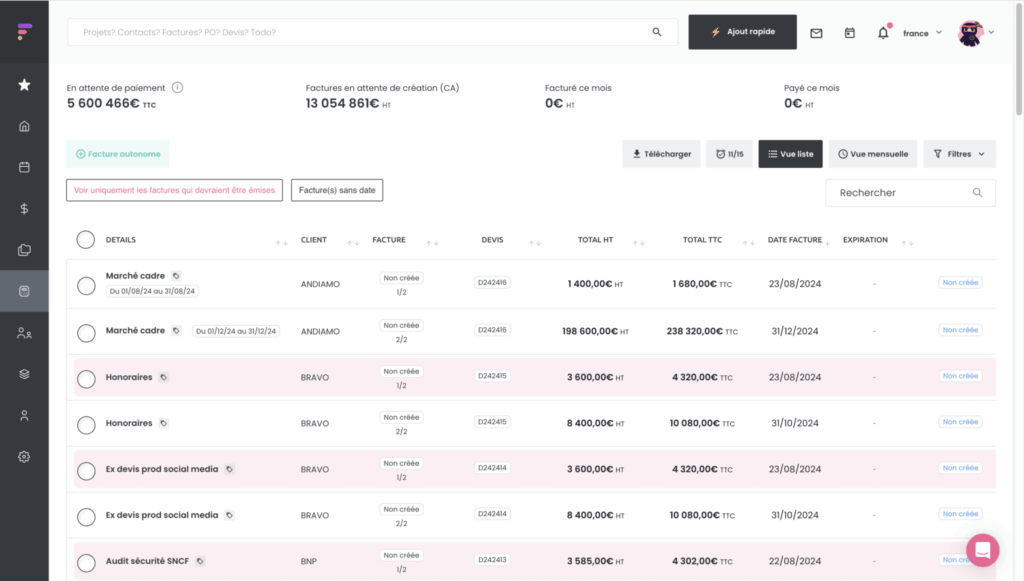Toggle the select-all circle in table header
Viewport: 1024px width, 581px height.
click(85, 240)
